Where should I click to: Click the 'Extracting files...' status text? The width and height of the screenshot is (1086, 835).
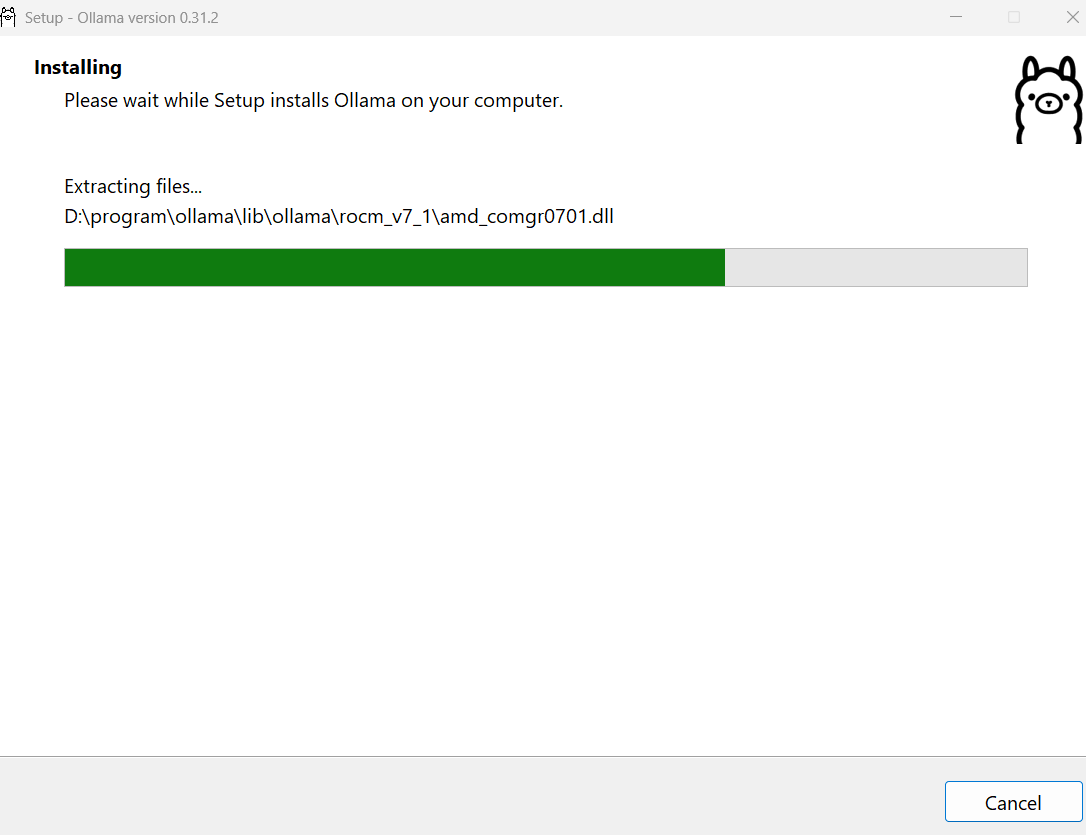[133, 186]
